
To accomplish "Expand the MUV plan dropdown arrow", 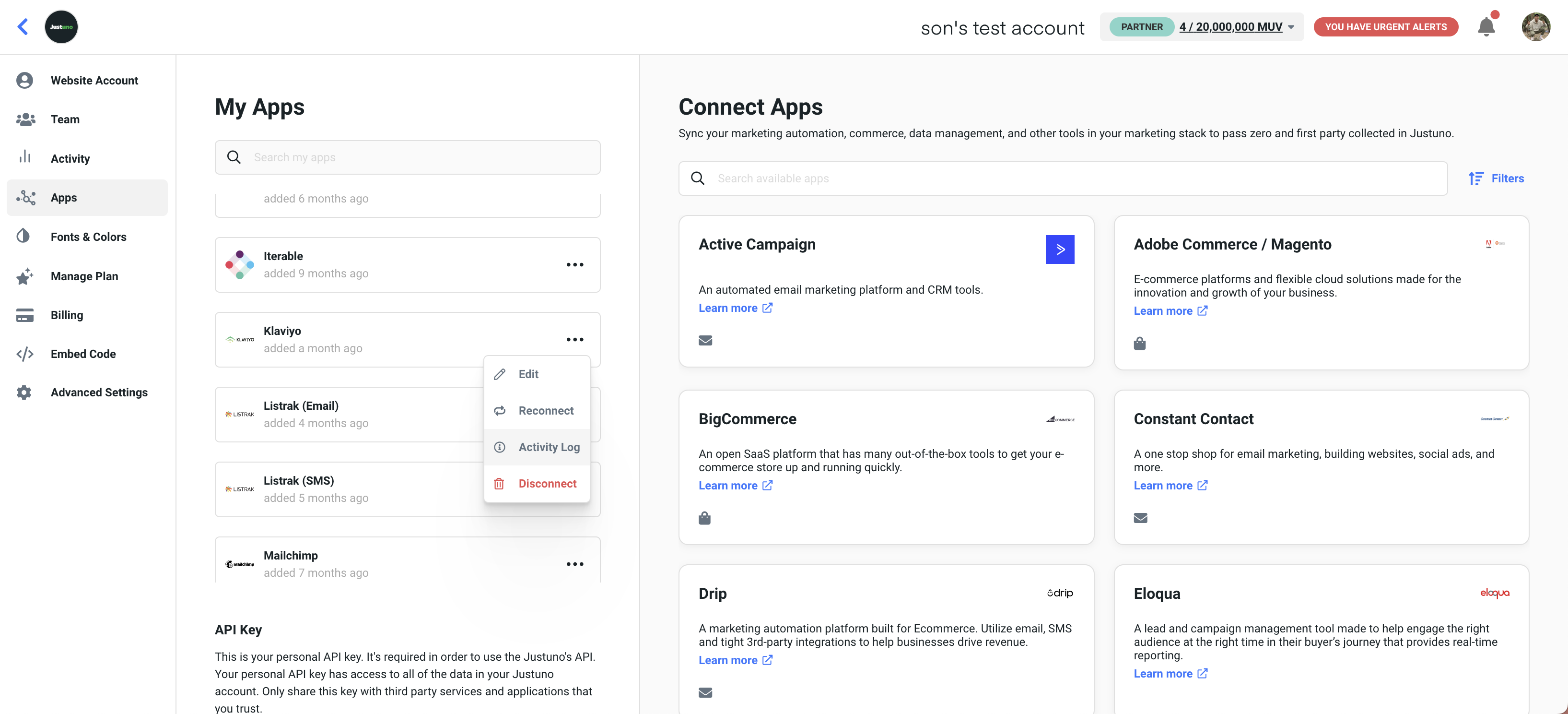I will pos(1291,27).
